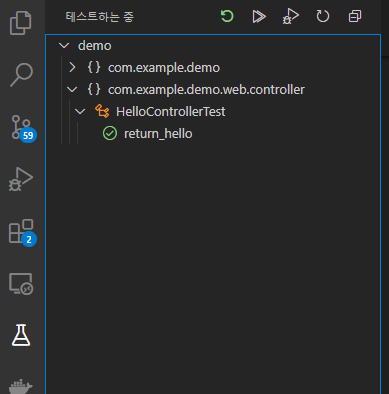Select HelloControllerTest class label
Image resolution: width=389 pixels, height=394 pixels.
(171, 112)
